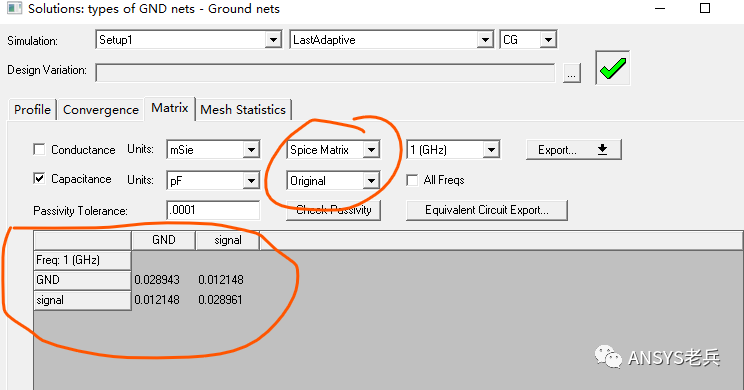The width and height of the screenshot is (744, 390).
Task: Click the Design Variation text field
Action: click(325, 73)
